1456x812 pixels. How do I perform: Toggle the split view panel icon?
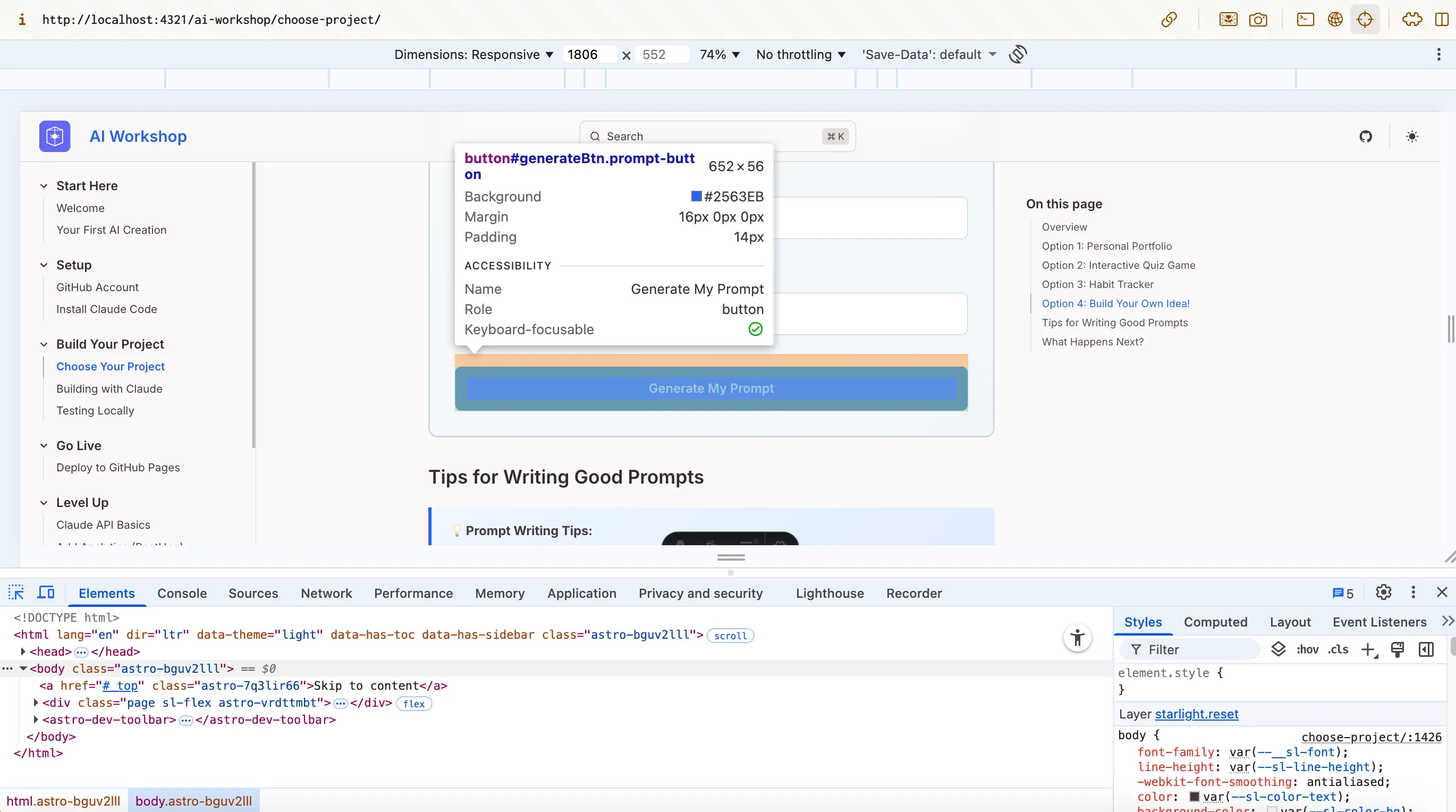click(1442, 20)
